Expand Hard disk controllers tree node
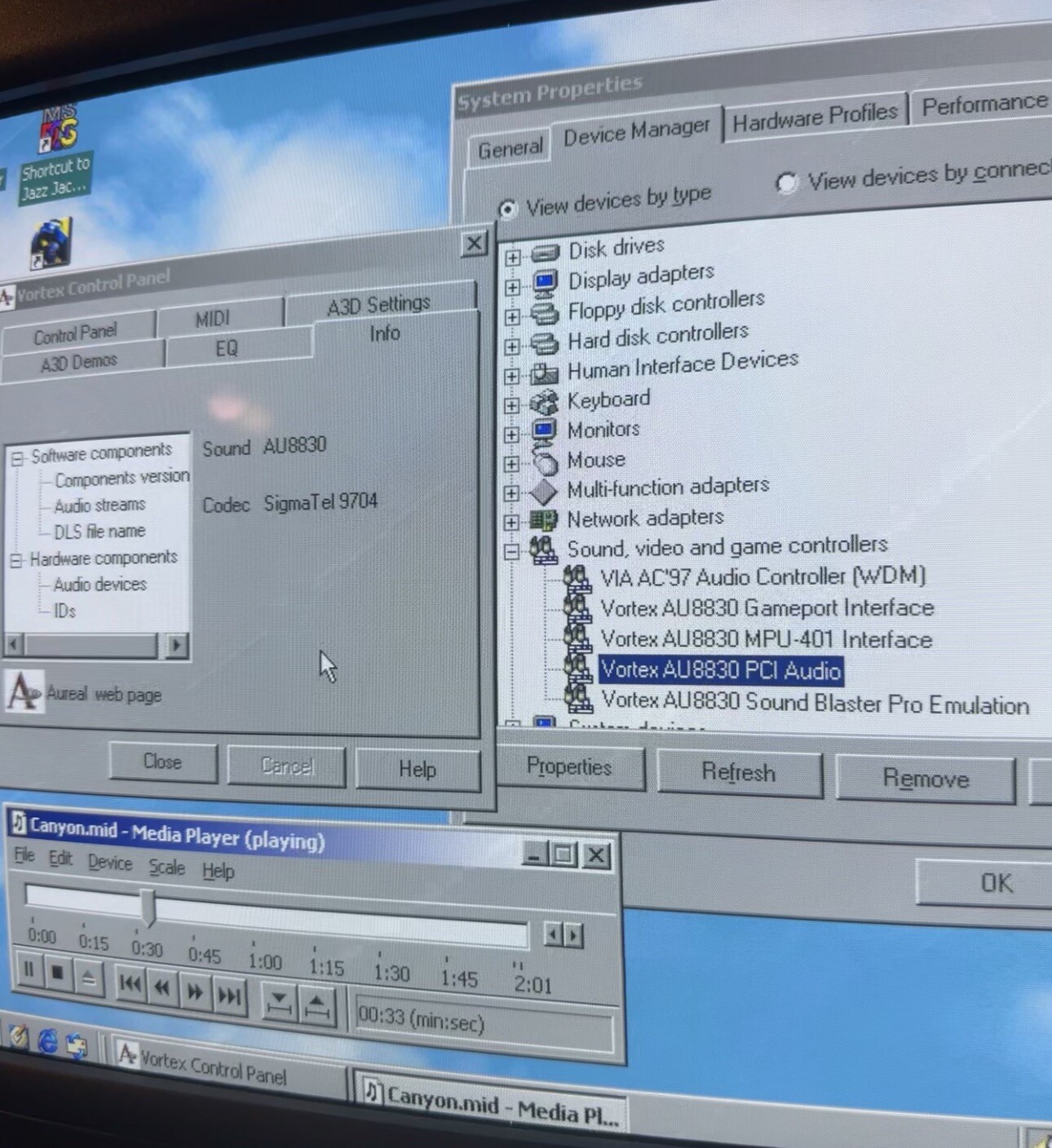The height and width of the screenshot is (1148, 1052). pyautogui.click(x=512, y=347)
